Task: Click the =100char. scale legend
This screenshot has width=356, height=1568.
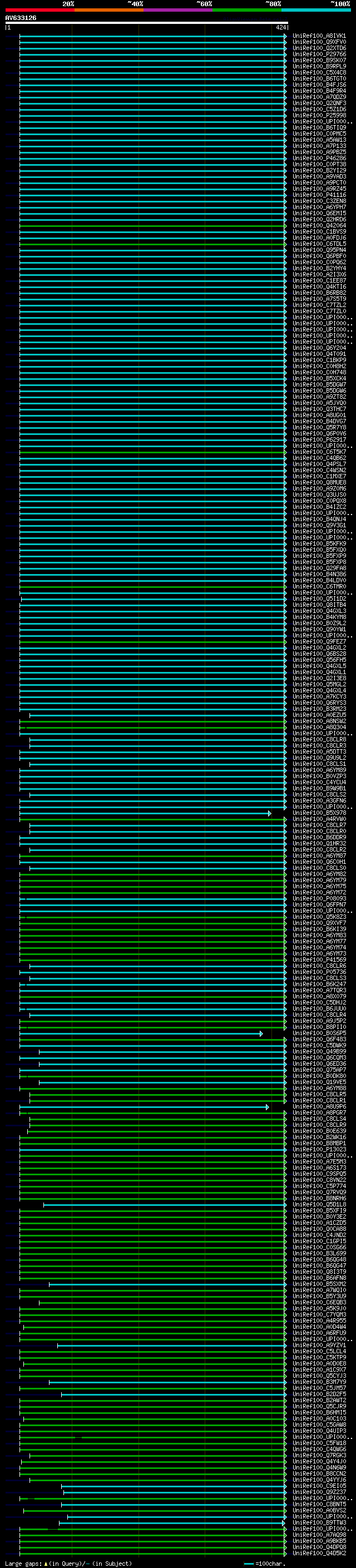Action: (265, 1564)
